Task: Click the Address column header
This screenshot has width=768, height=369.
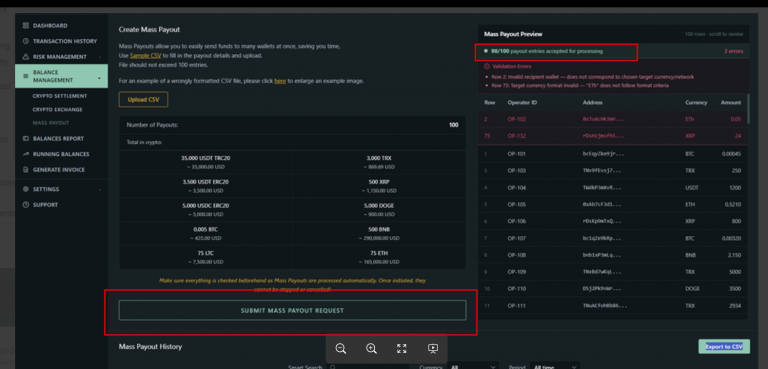Action: [593, 103]
